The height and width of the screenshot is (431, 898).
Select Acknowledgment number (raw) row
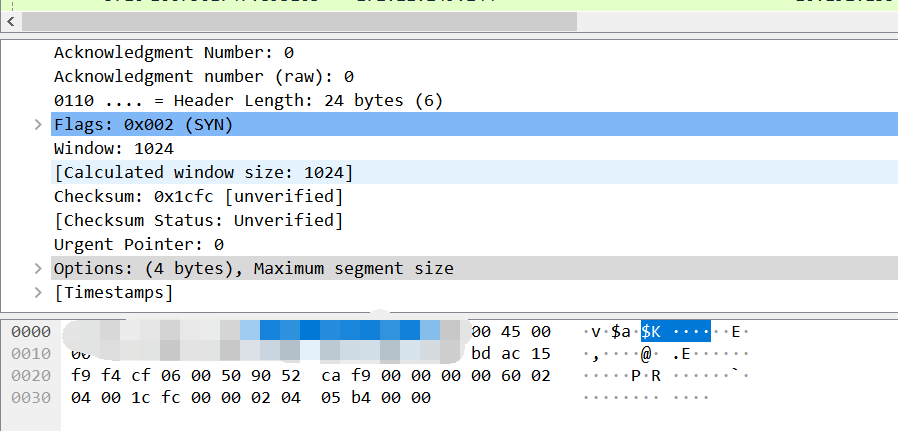tap(203, 77)
